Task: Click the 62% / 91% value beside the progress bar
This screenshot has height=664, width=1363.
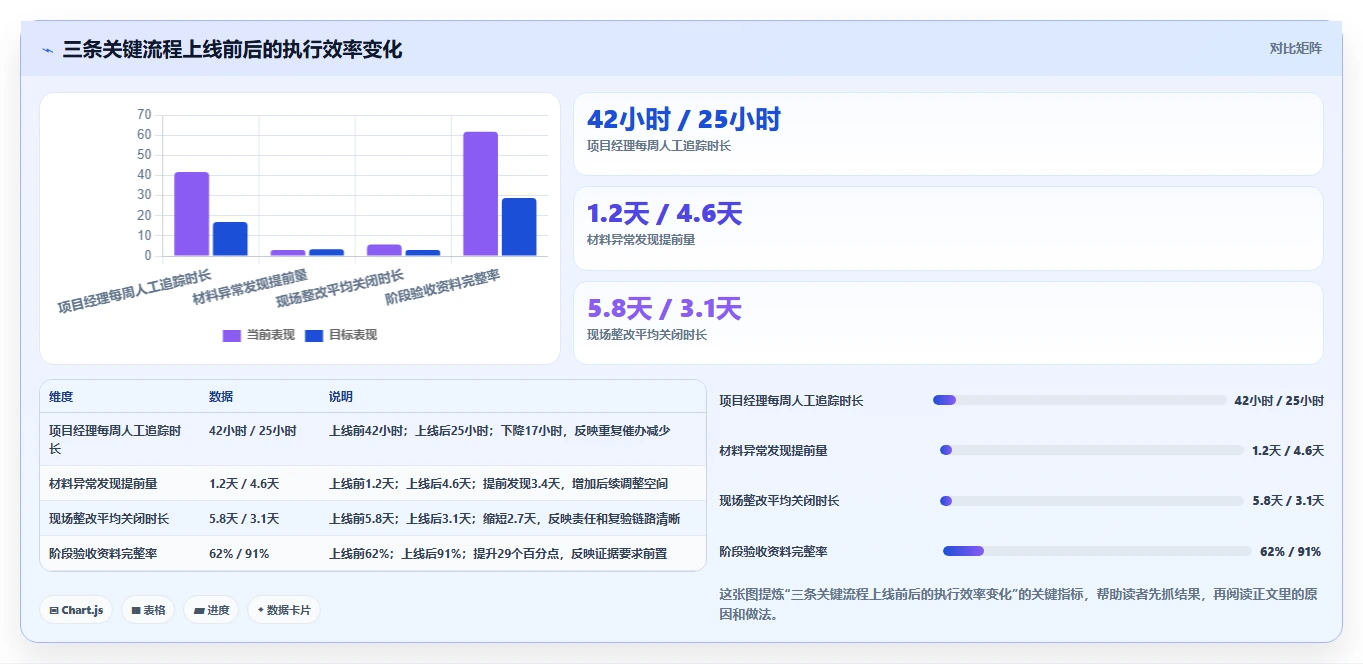Action: (1291, 552)
